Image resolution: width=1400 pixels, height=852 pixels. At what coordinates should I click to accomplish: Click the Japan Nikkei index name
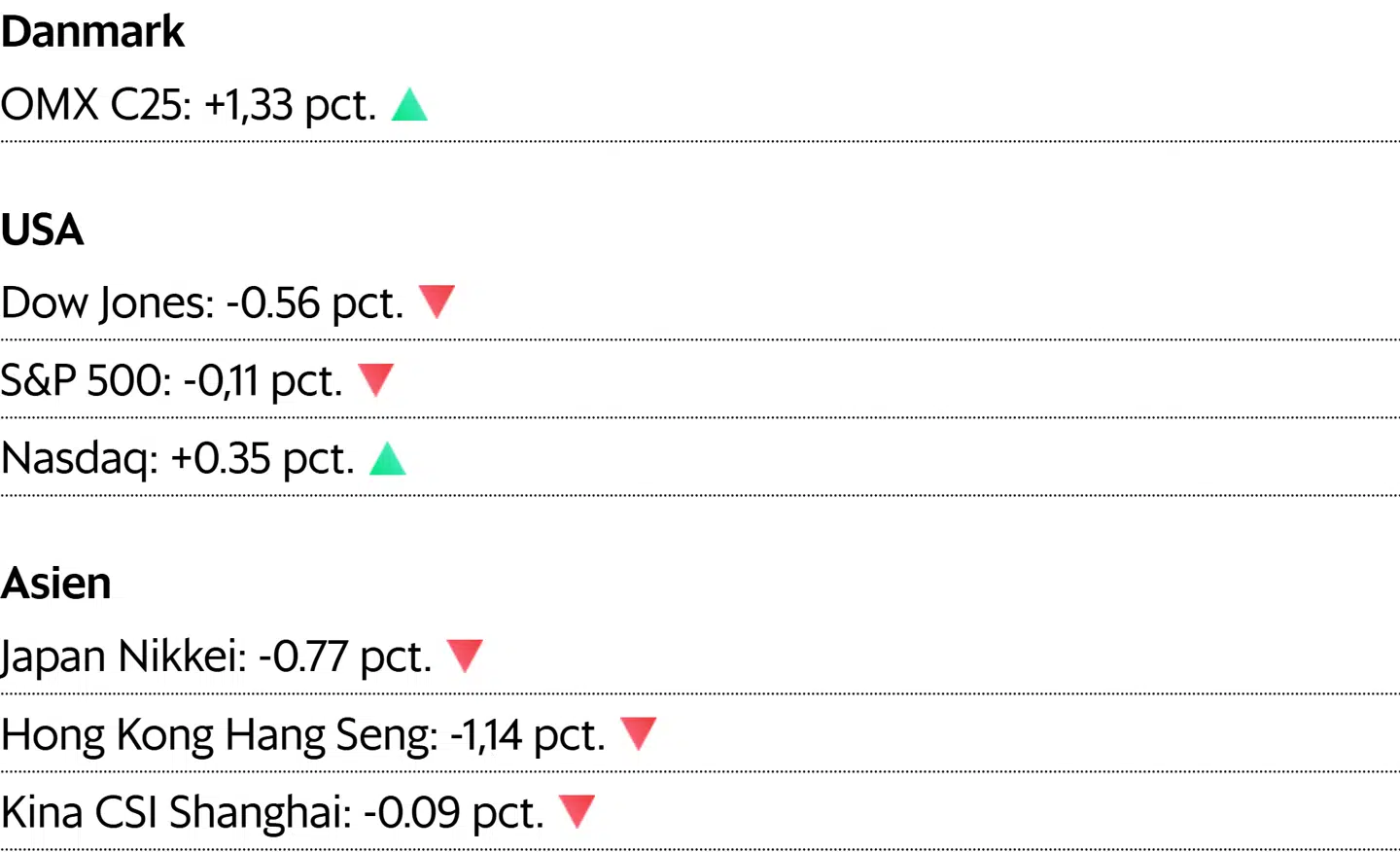(x=122, y=657)
